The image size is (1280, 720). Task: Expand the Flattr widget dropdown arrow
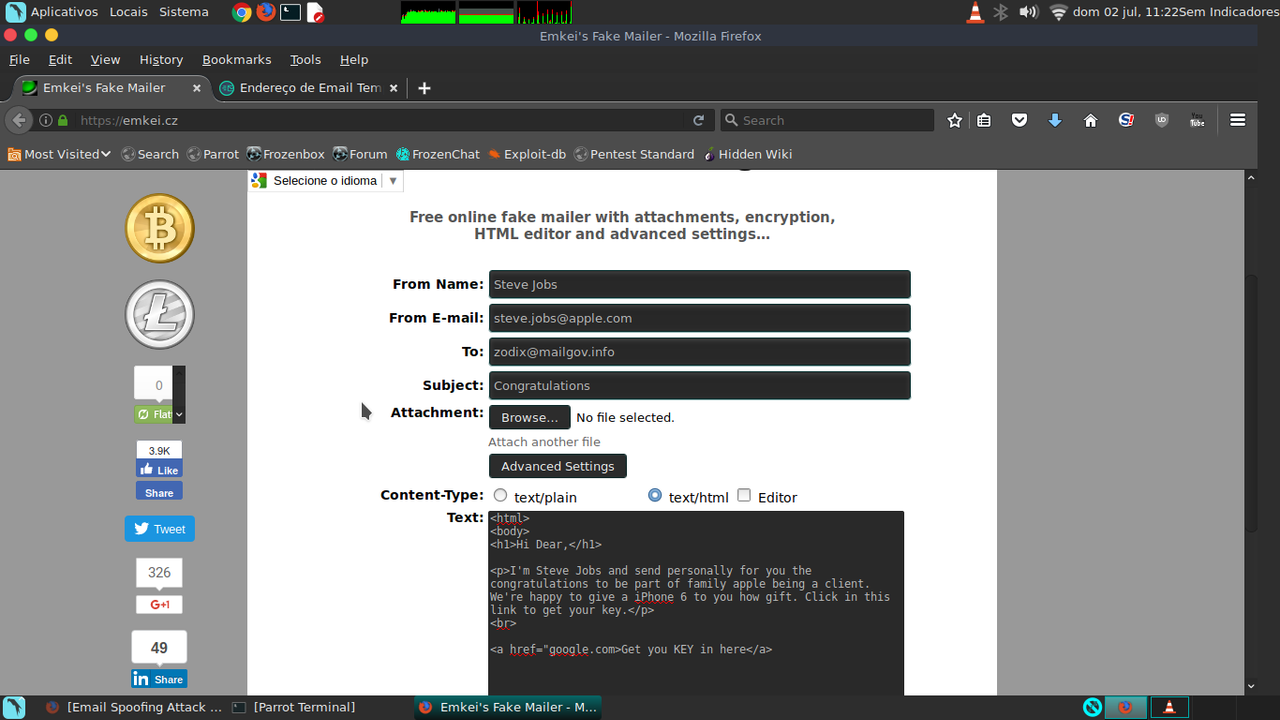click(179, 414)
